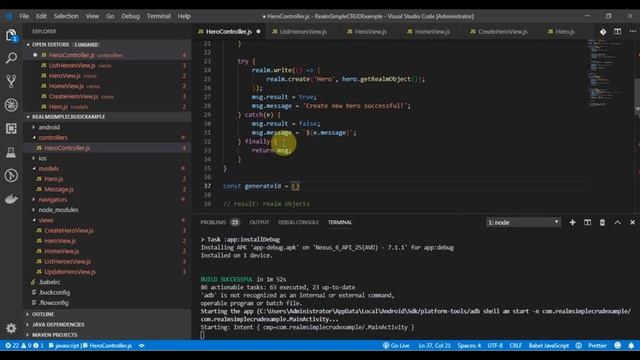Open the .buckconfig file
Image resolution: width=640 pixels, height=360 pixels.
pyautogui.click(x=54, y=292)
